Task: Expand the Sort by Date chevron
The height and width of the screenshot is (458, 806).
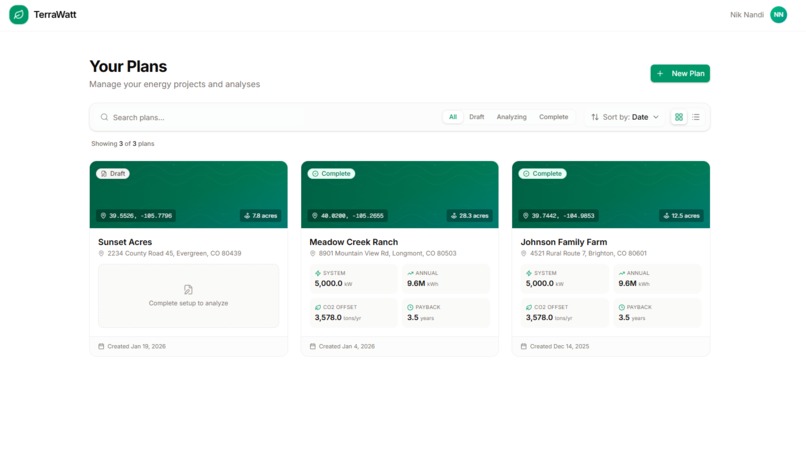Action: tap(656, 117)
